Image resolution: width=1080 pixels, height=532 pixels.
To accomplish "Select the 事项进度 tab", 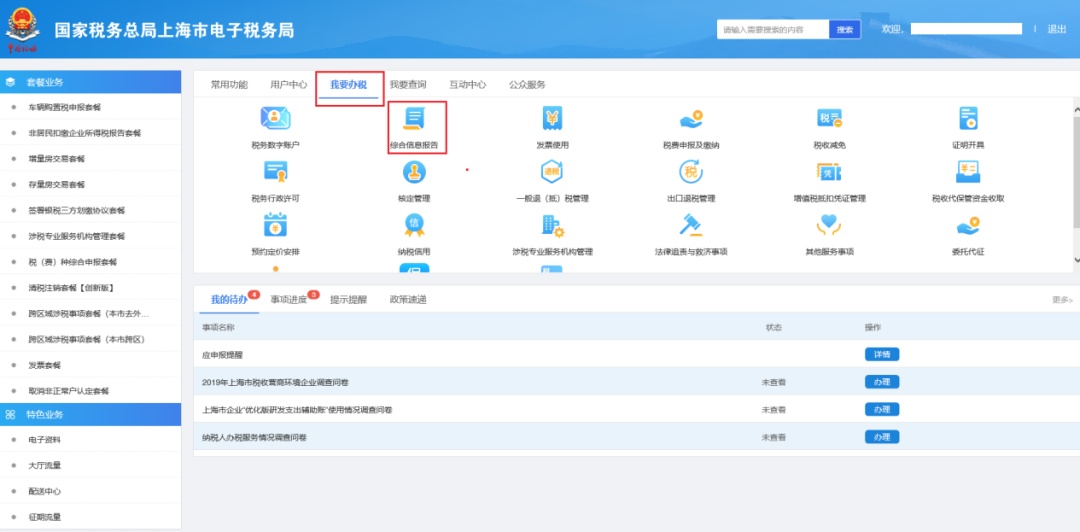I will 289,300.
